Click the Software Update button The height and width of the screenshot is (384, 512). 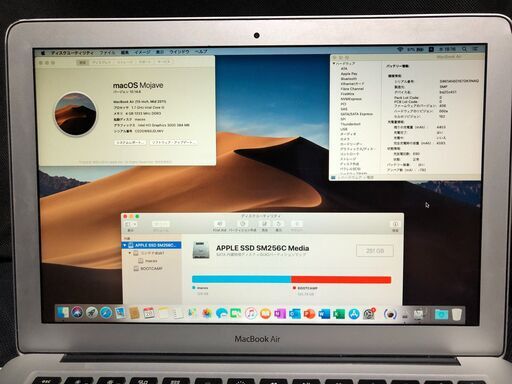pos(172,142)
